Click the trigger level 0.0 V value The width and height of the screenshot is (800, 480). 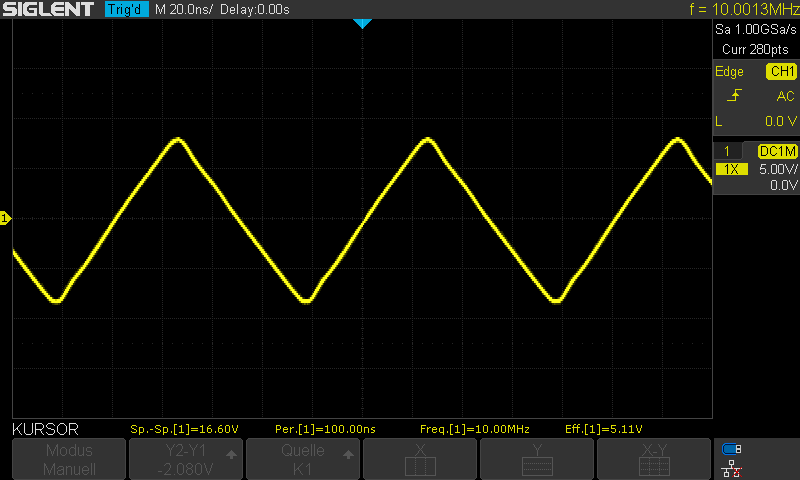pyautogui.click(x=781, y=121)
